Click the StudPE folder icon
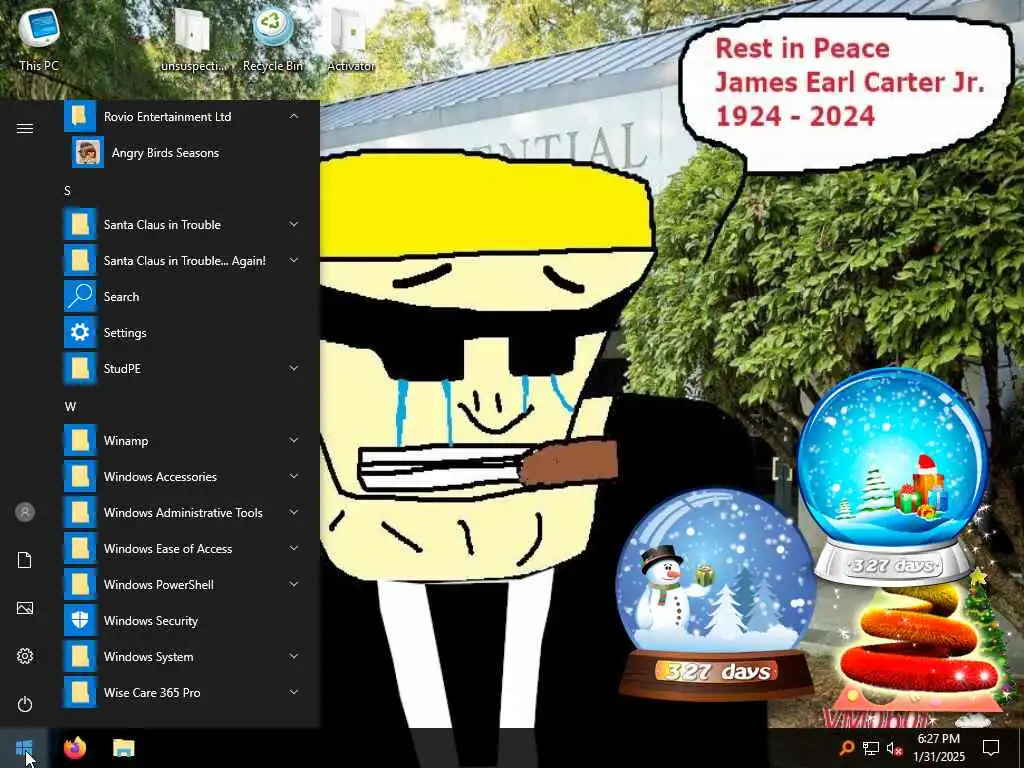The height and width of the screenshot is (768, 1024). point(80,368)
